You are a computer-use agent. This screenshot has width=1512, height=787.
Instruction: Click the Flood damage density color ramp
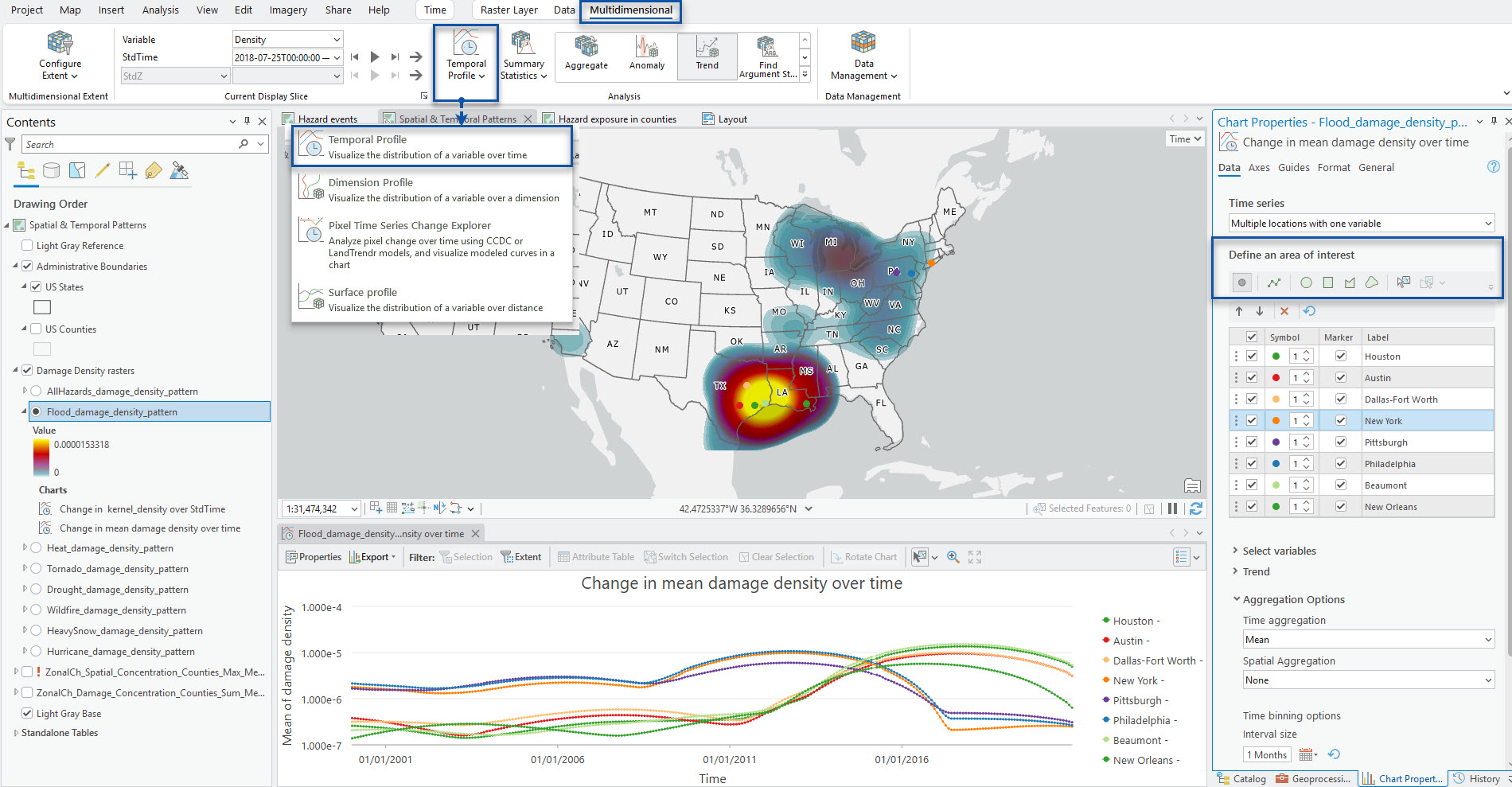tap(41, 458)
